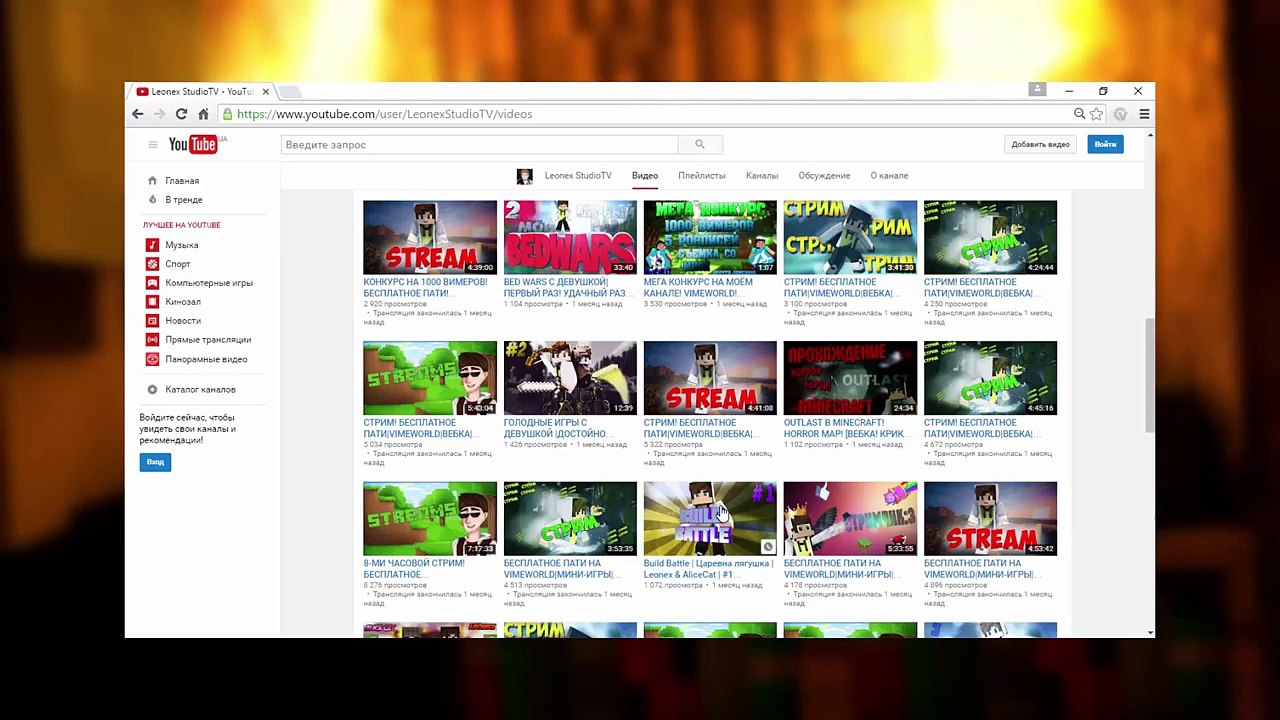The width and height of the screenshot is (1280, 720).
Task: Click the blue Войти button
Action: (1105, 145)
